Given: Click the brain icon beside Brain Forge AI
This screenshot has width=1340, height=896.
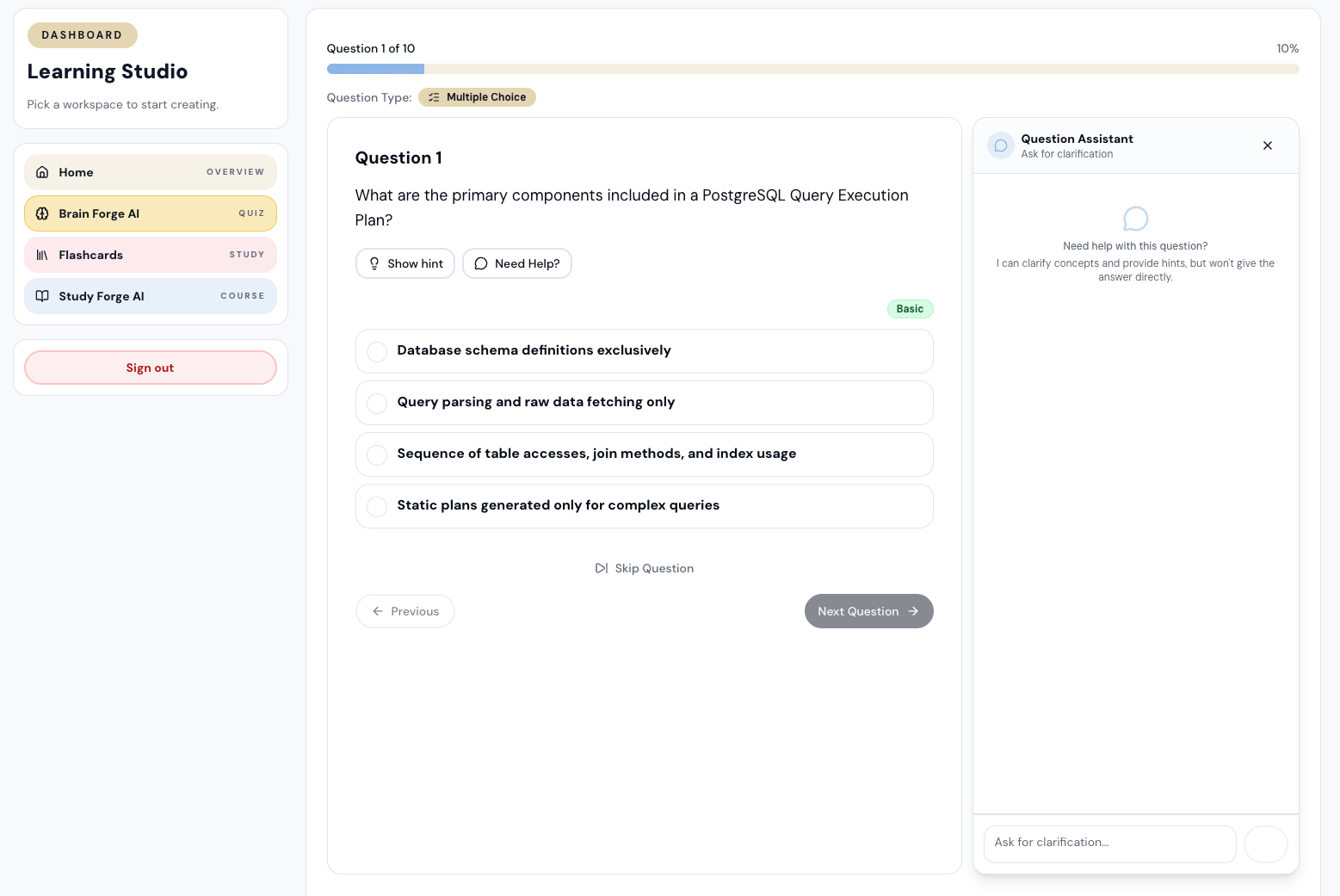Looking at the screenshot, I should pyautogui.click(x=42, y=213).
